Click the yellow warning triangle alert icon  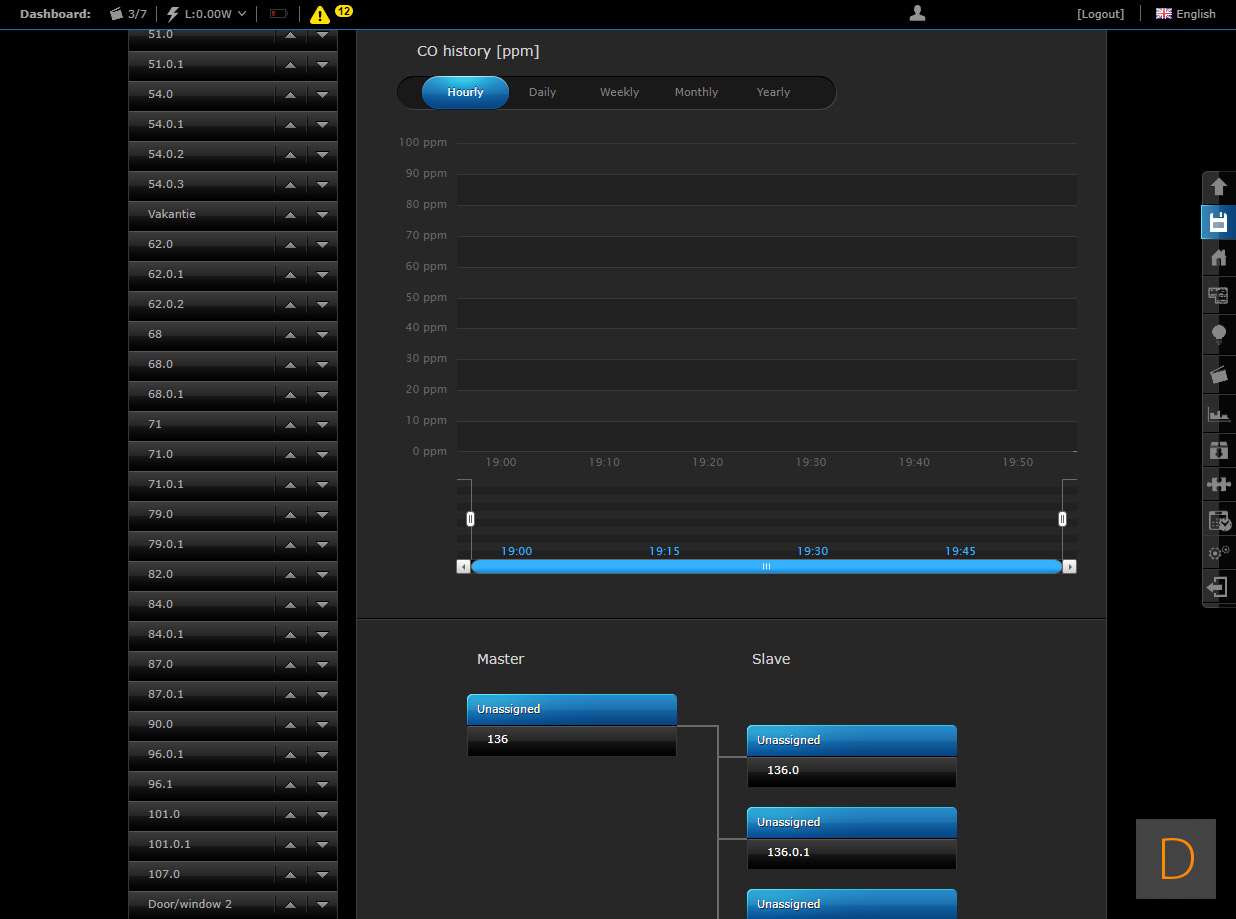320,14
